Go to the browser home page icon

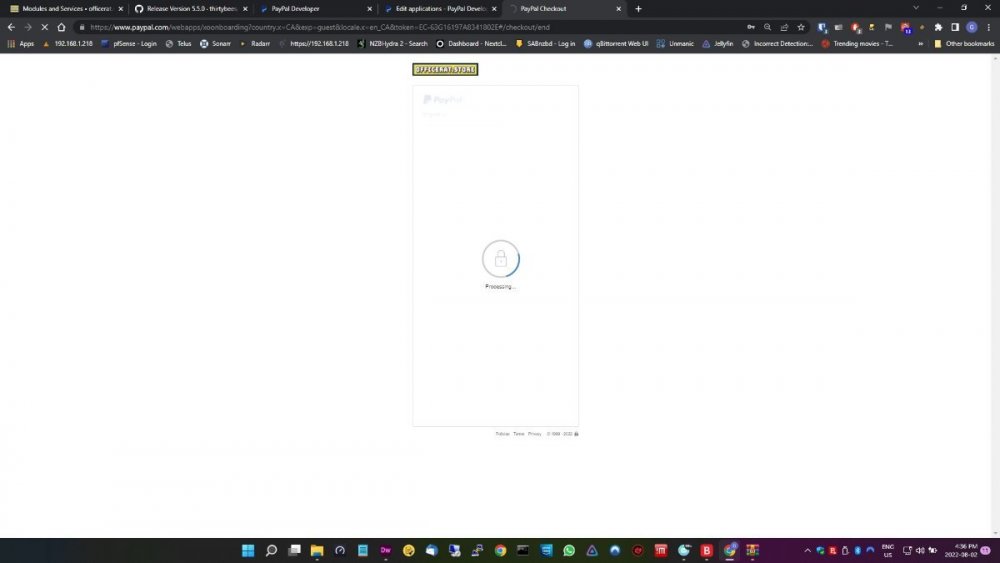click(x=61, y=27)
